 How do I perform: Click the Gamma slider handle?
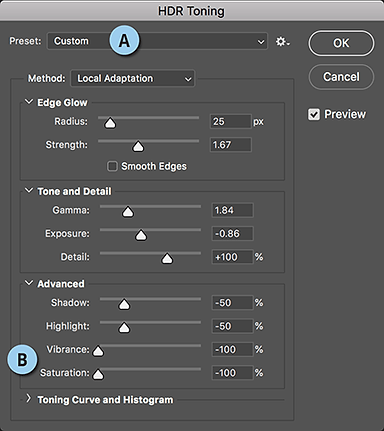128,212
